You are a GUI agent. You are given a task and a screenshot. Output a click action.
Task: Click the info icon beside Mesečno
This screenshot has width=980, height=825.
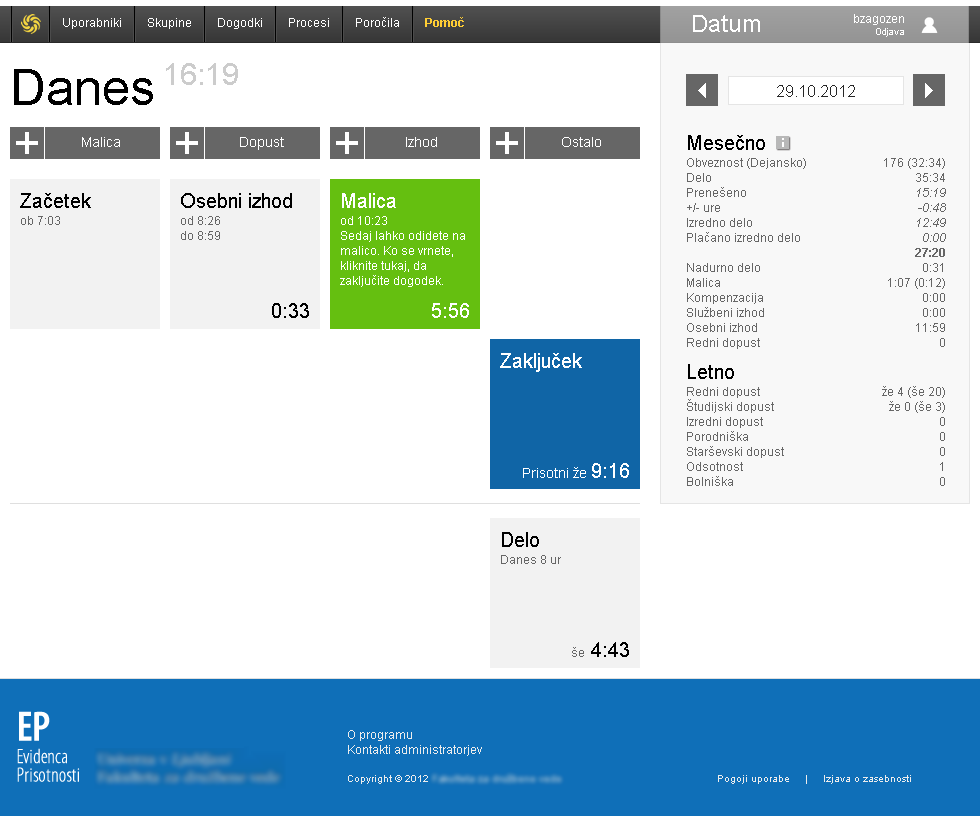(783, 143)
